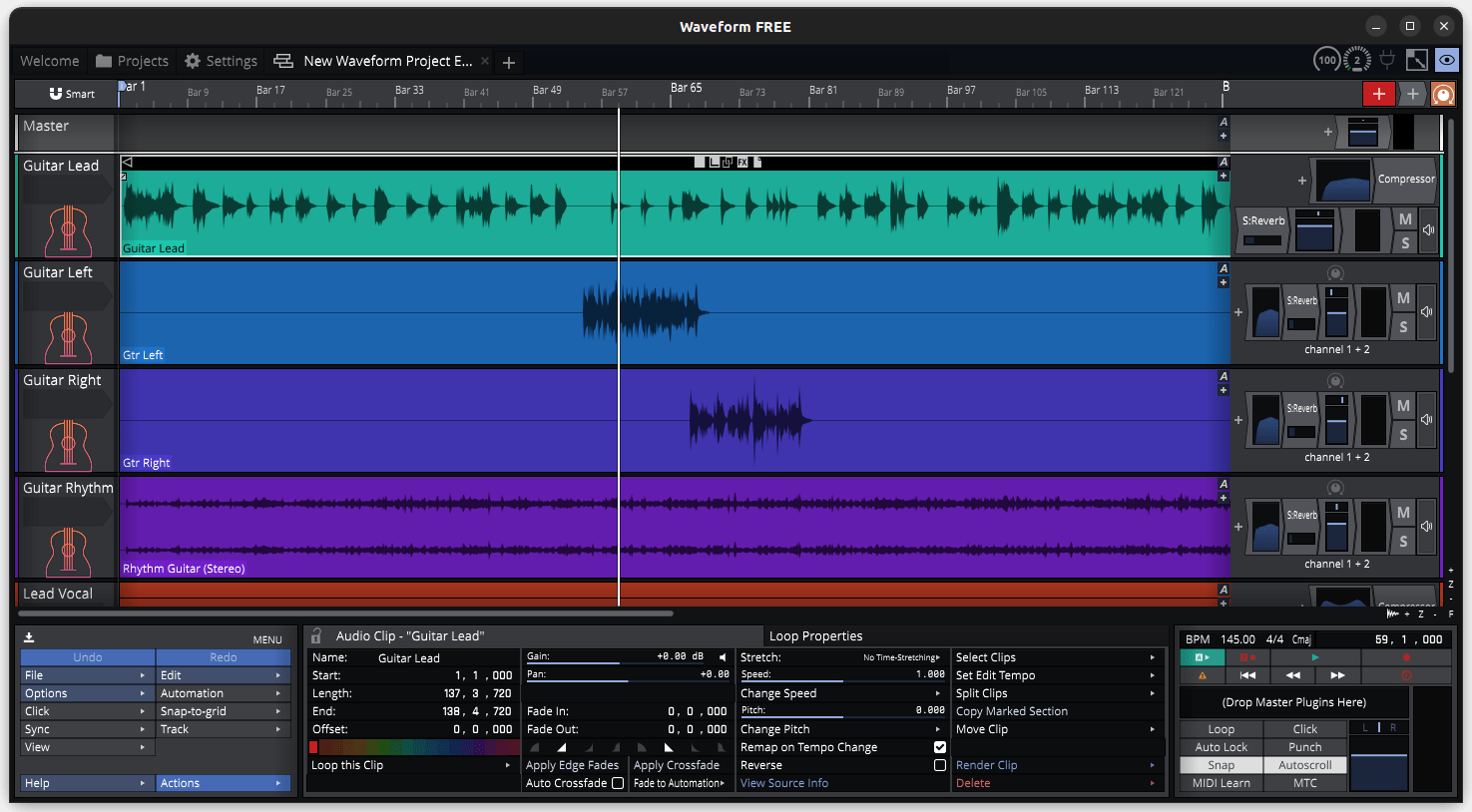This screenshot has height=812, width=1472.
Task: Mute the Guitar Right track
Action: tap(1403, 406)
